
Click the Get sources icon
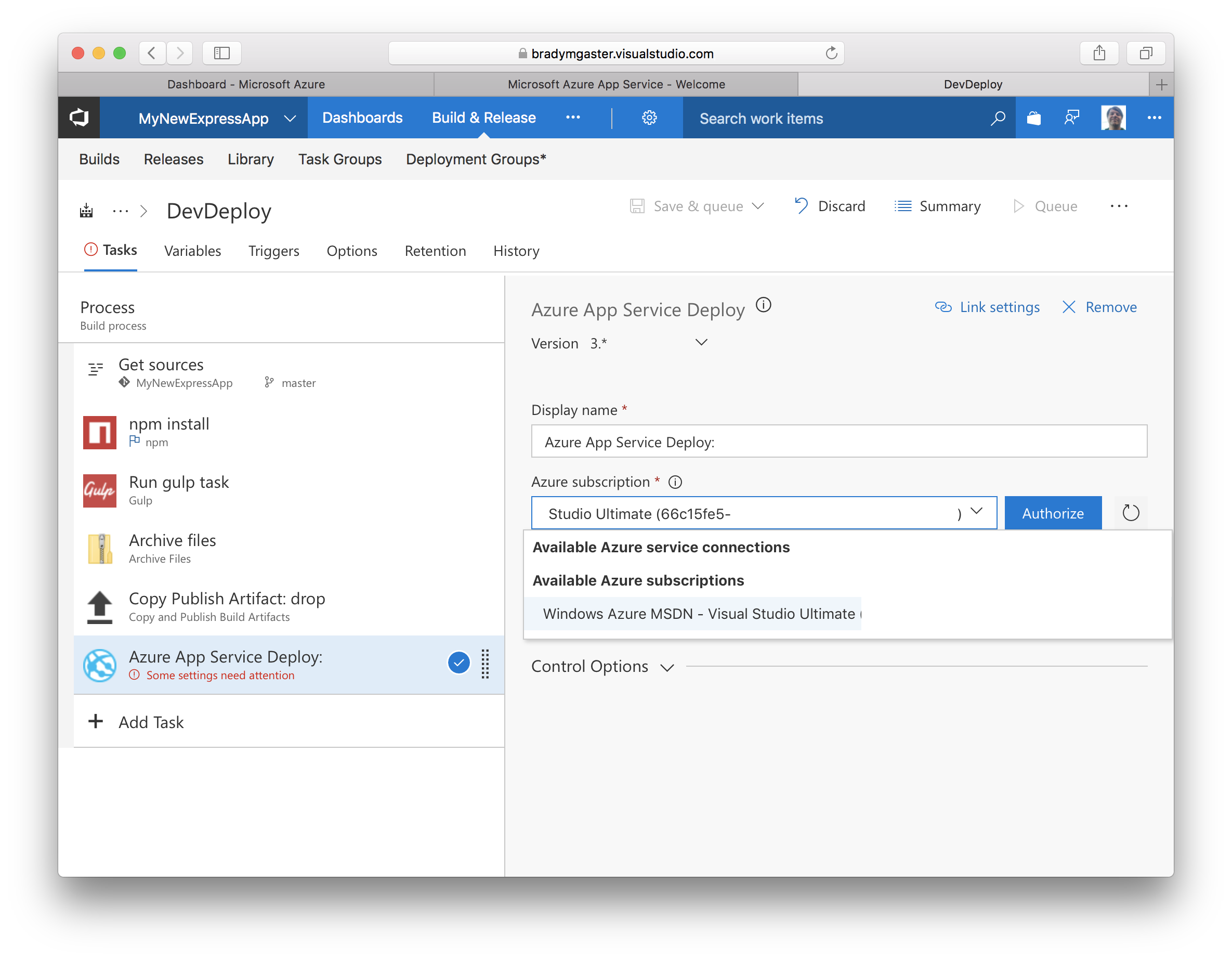(x=96, y=370)
